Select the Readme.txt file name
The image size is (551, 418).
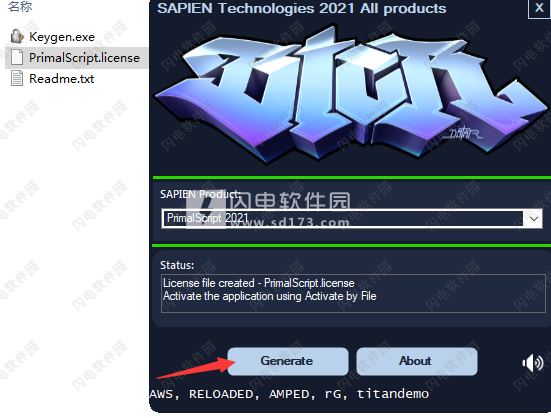tap(61, 79)
